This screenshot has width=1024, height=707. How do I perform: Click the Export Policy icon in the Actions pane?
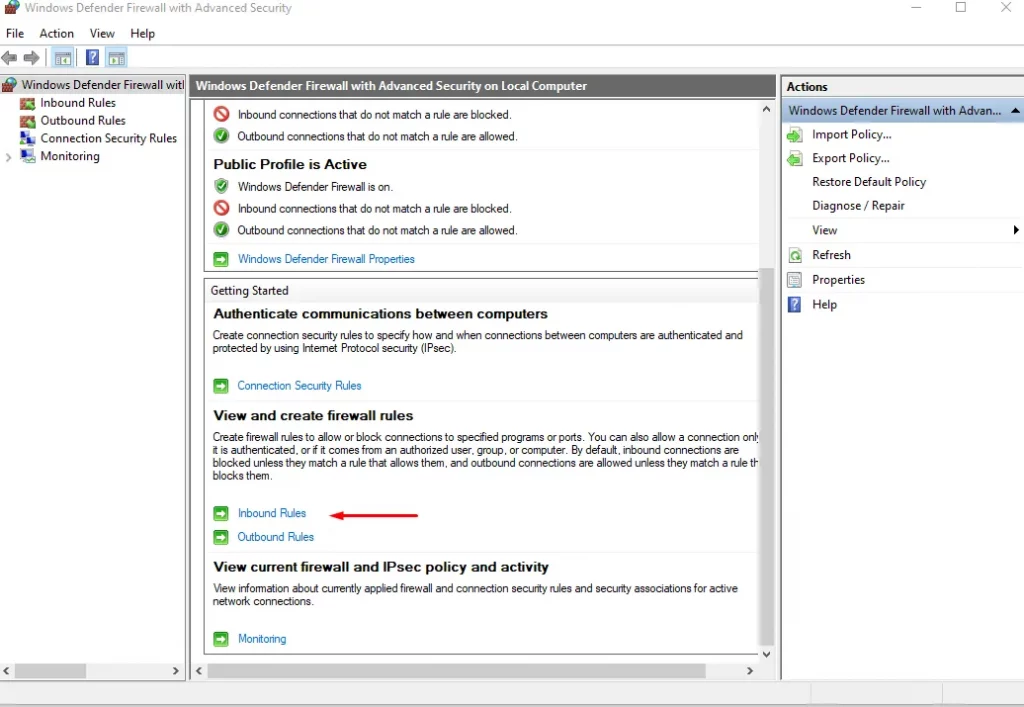[794, 159]
